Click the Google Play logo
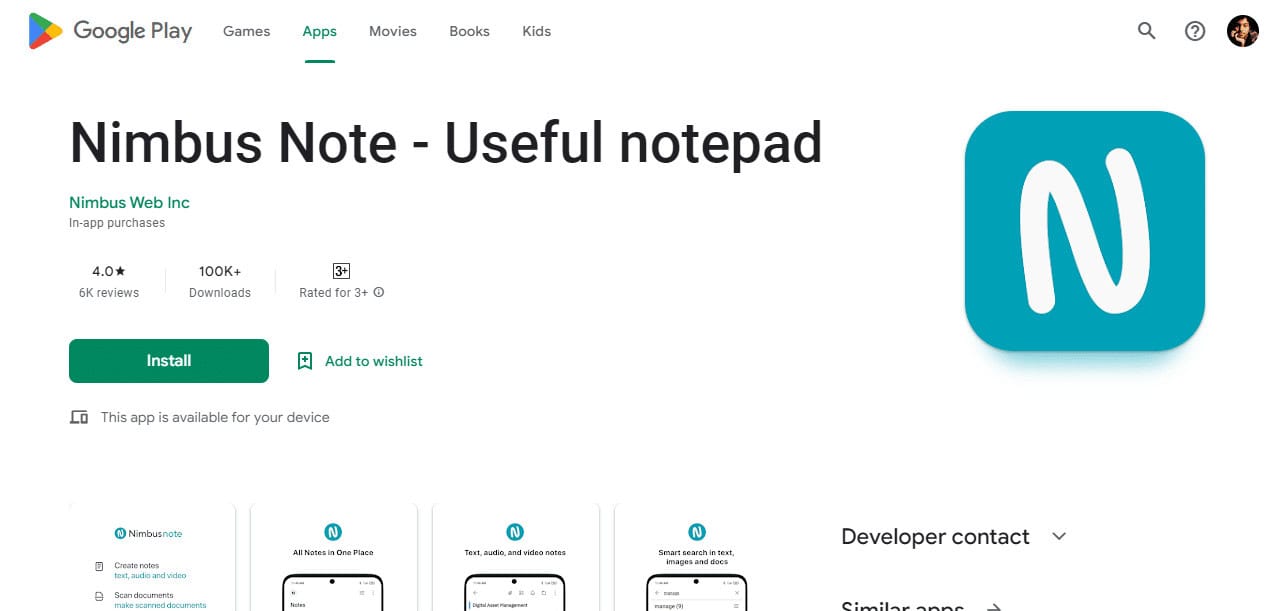 tap(110, 31)
